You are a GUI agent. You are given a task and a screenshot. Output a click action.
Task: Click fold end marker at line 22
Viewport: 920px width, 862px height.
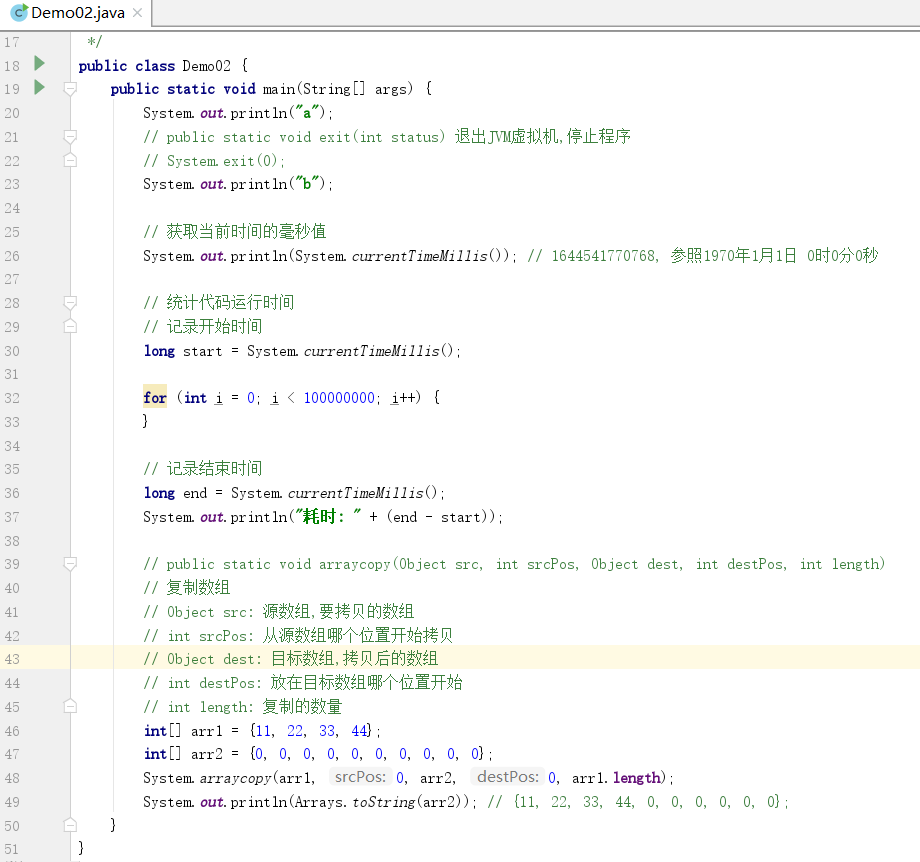(70, 160)
